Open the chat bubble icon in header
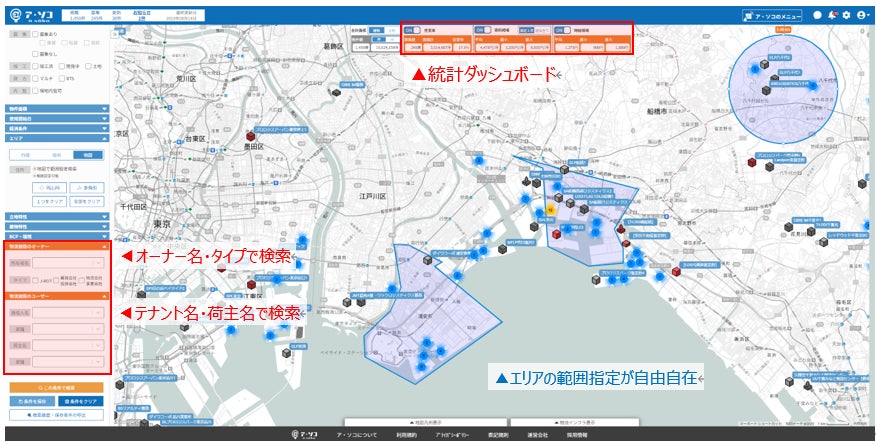The image size is (876, 442). coord(817,16)
